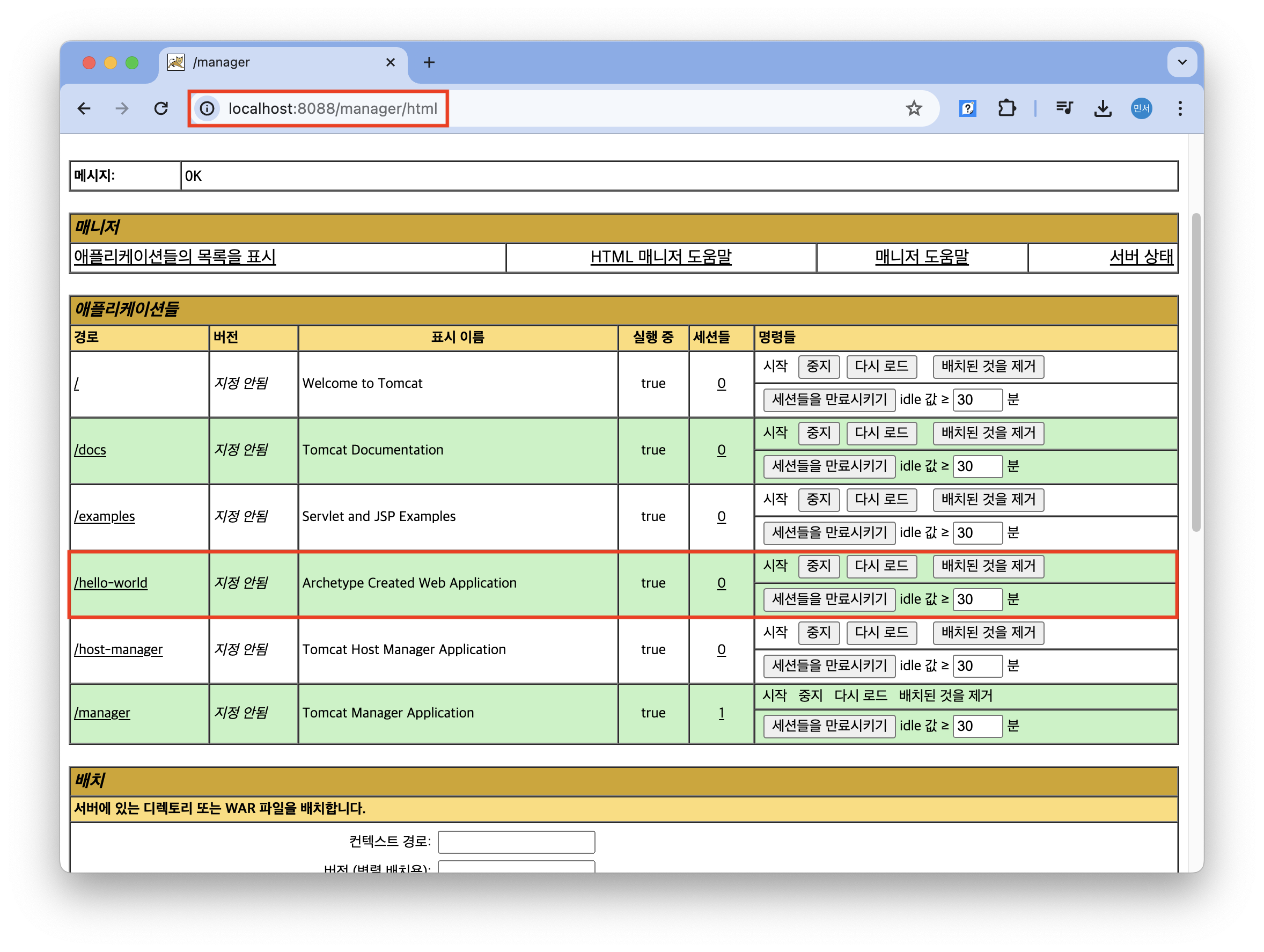The width and height of the screenshot is (1264, 952).
Task: Open the 서버 상태 link
Action: pos(1141,257)
